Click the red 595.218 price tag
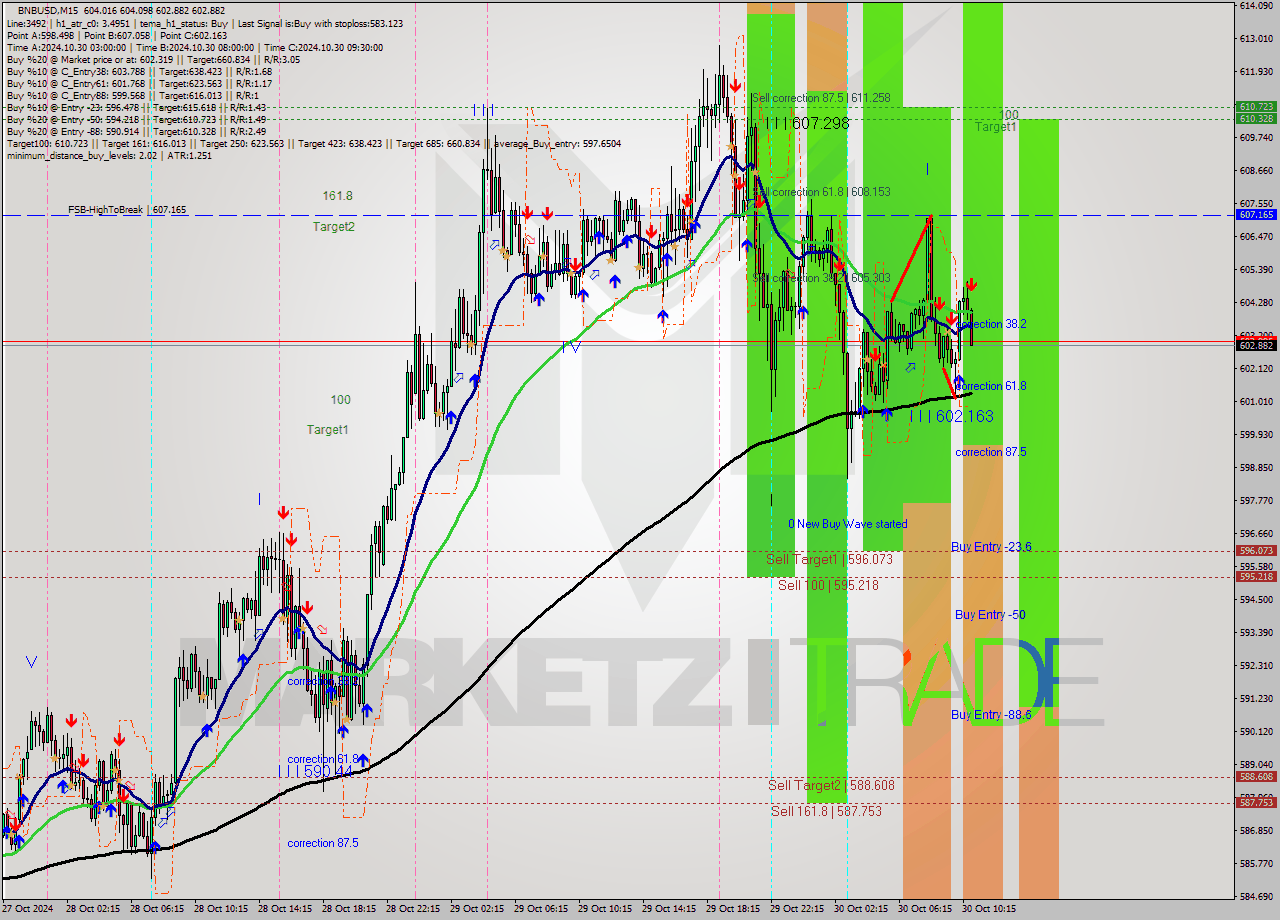Viewport: 1280px width, 920px height. tap(1256, 576)
